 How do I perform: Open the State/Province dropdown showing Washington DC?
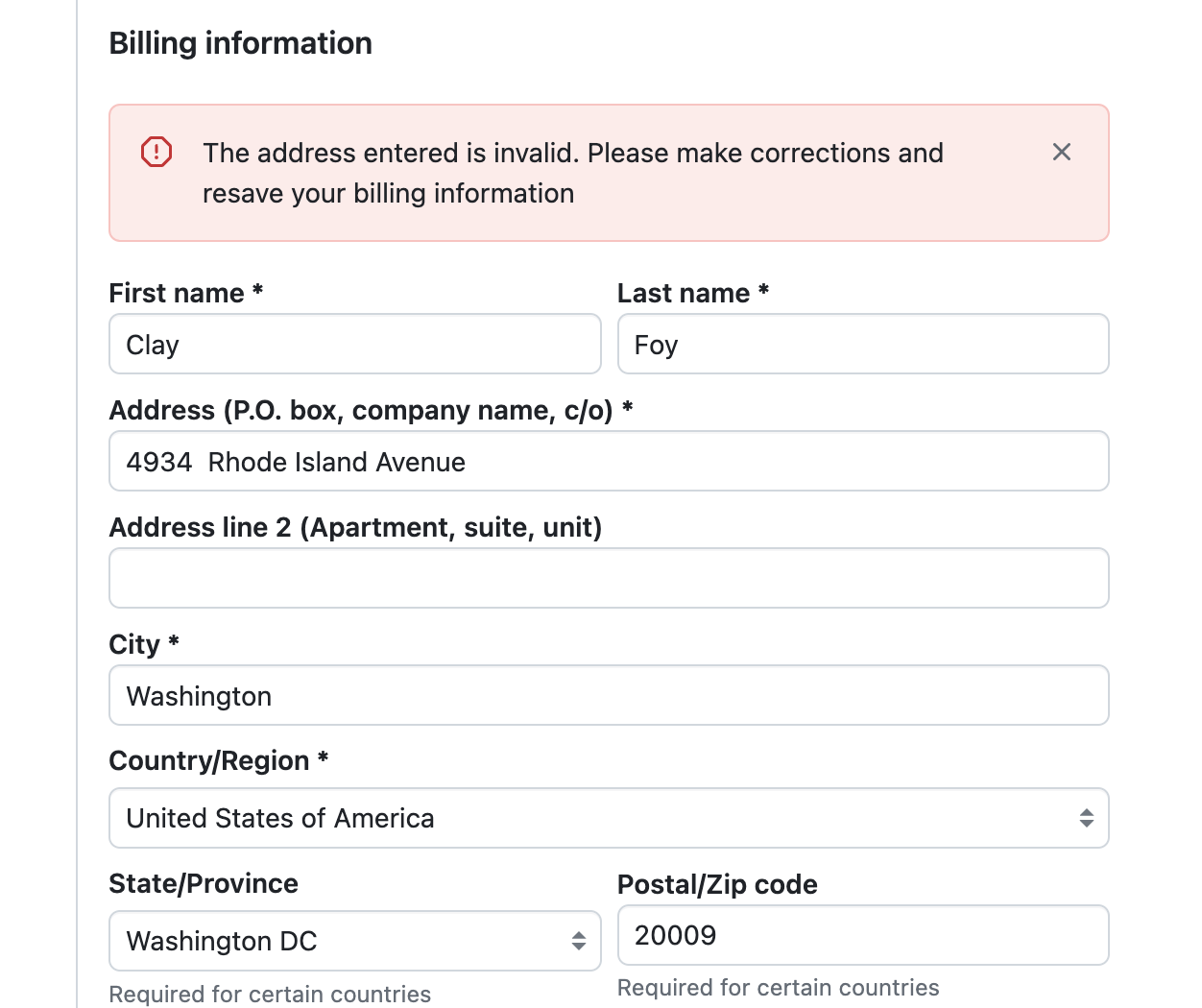pos(355,941)
